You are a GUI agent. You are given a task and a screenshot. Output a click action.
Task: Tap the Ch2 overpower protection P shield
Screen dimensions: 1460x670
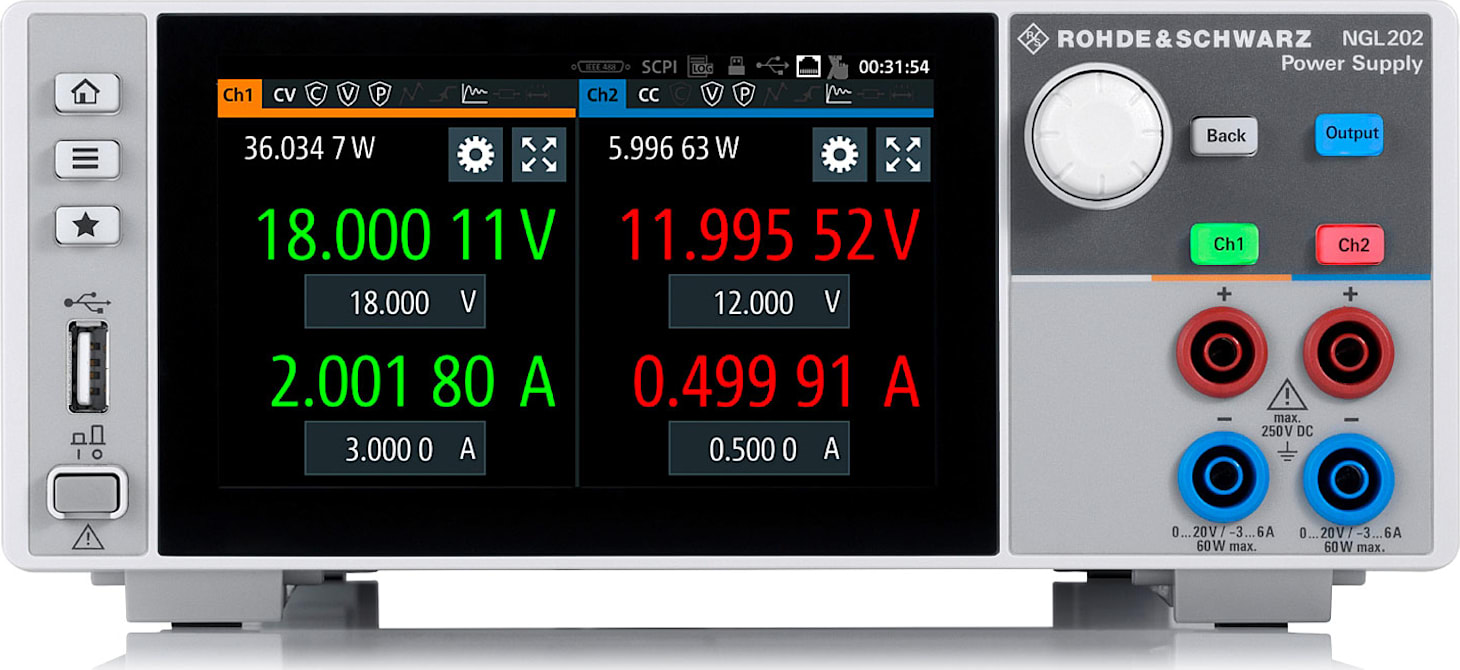(x=744, y=95)
